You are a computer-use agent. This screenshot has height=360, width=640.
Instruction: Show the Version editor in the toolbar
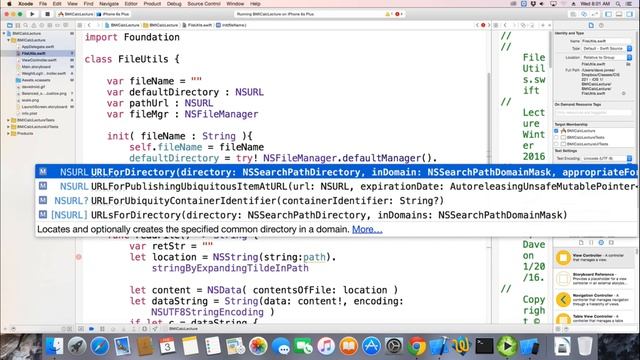click(x=595, y=14)
